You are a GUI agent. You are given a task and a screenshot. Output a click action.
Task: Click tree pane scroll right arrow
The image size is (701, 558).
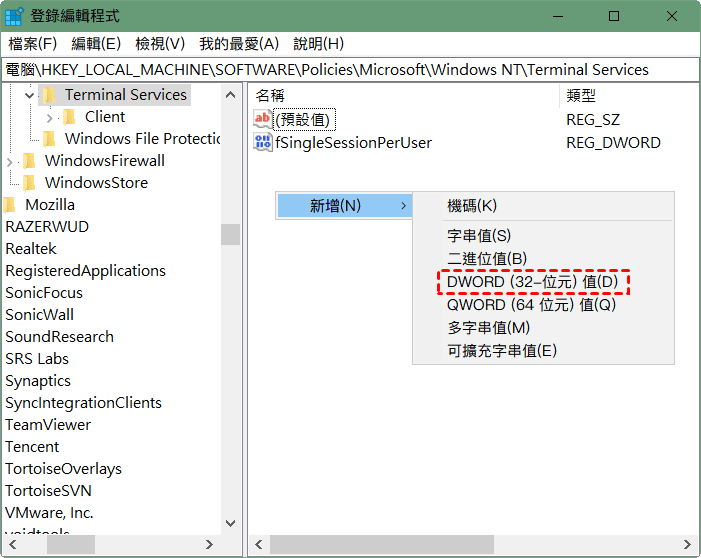click(209, 545)
